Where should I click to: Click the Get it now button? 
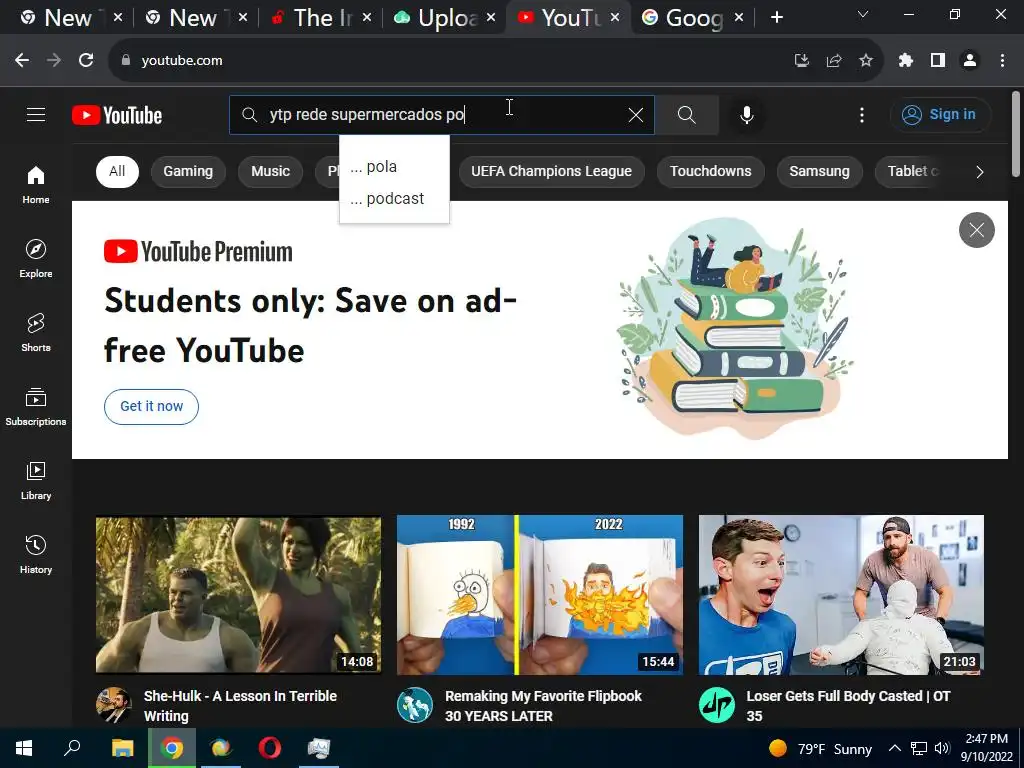pyautogui.click(x=152, y=406)
